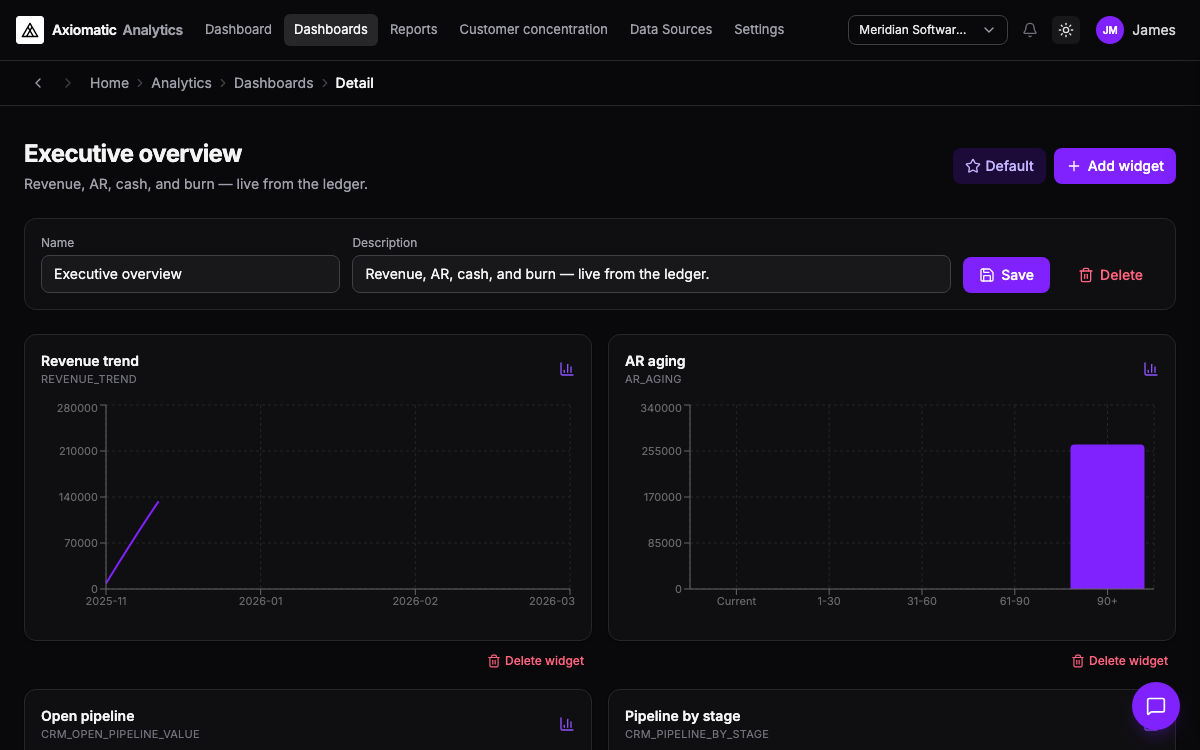1200x750 pixels.
Task: Click the Home breadcrumb link
Action: click(109, 83)
